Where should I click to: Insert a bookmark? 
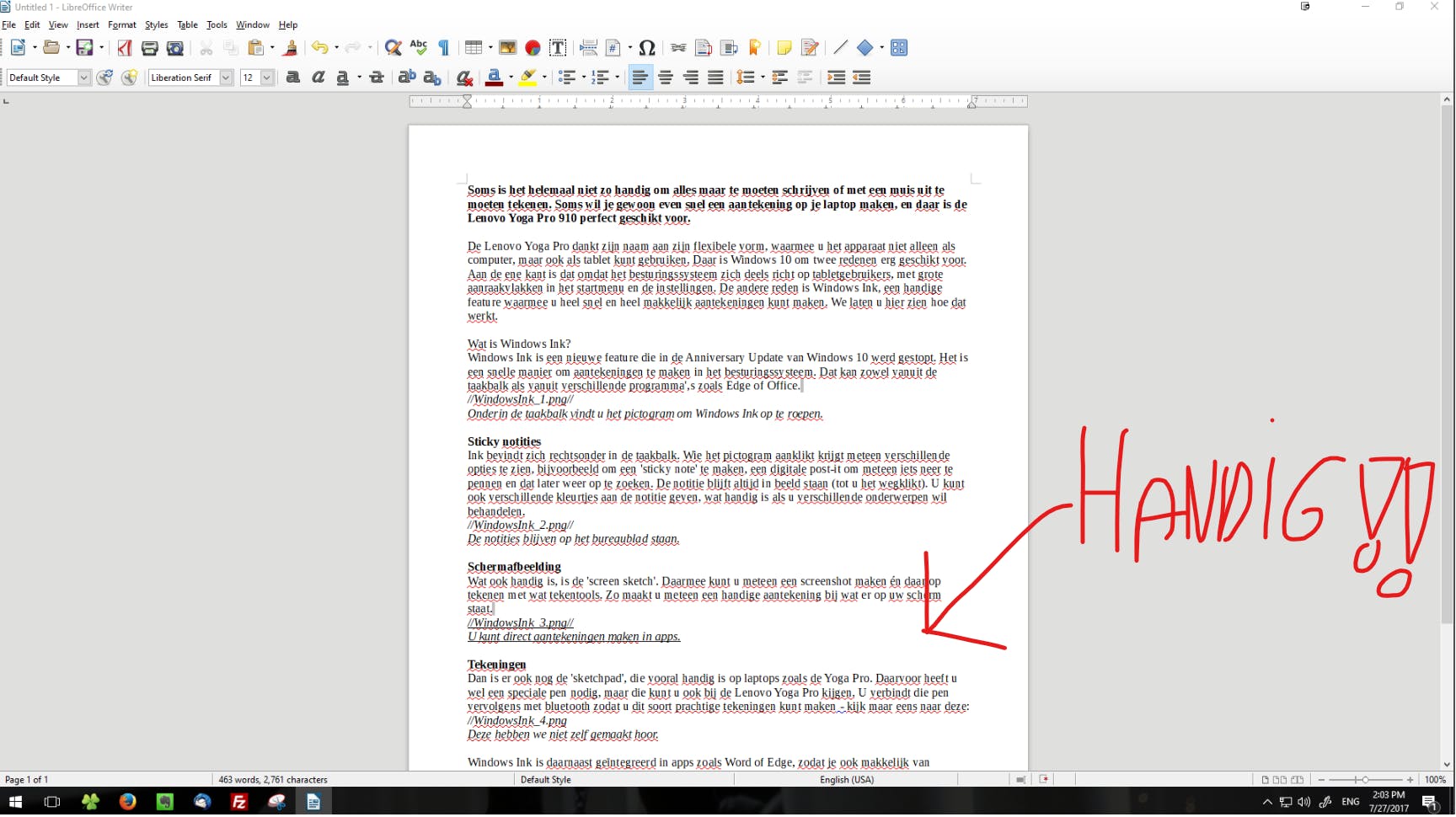pos(755,48)
